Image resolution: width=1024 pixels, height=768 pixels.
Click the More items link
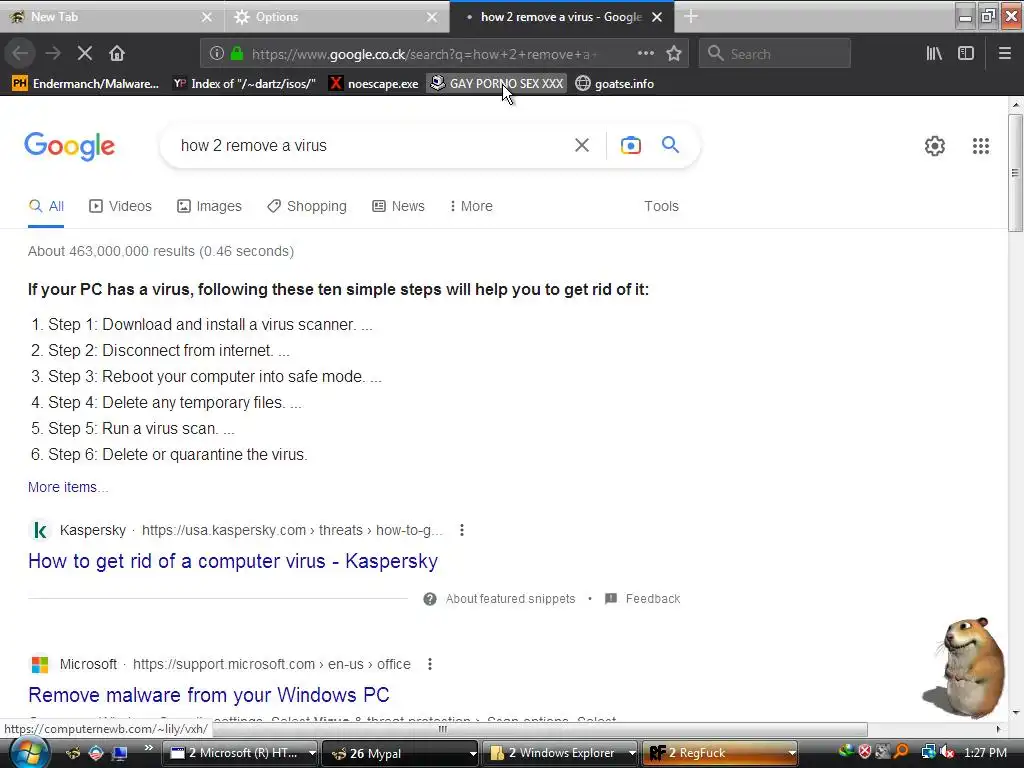click(x=68, y=487)
